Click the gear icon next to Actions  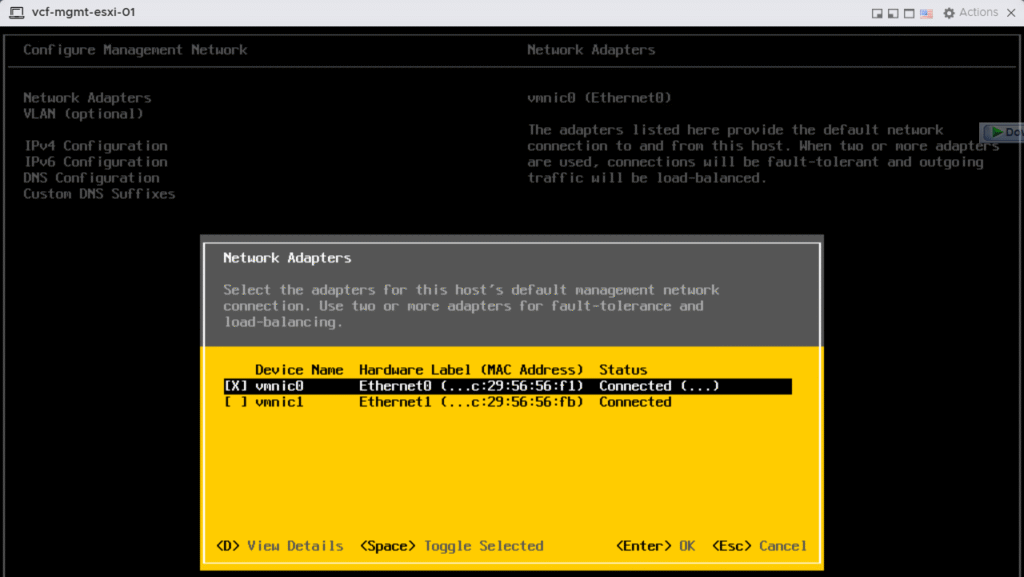(x=947, y=13)
